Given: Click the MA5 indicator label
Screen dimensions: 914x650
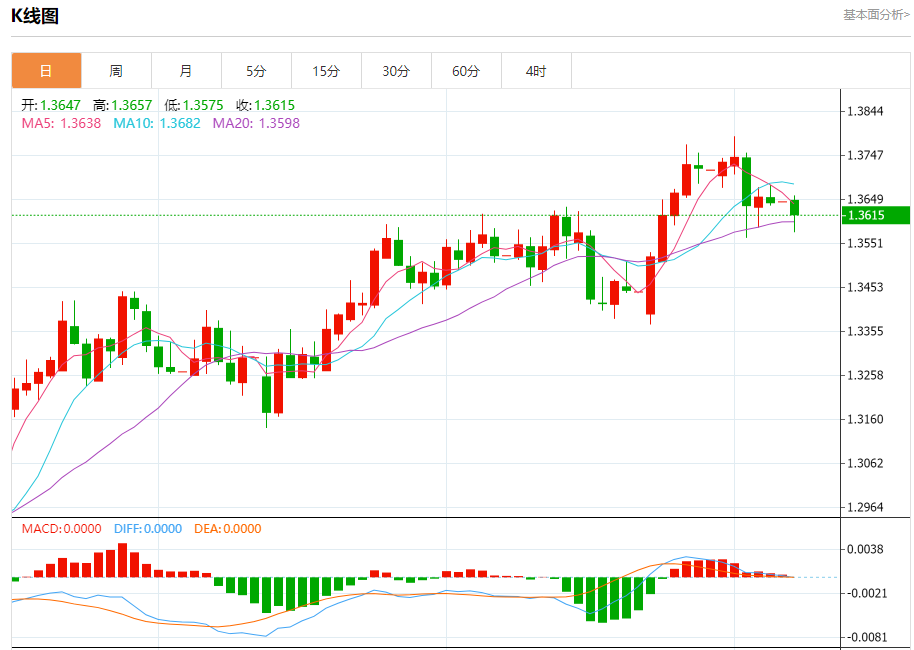Looking at the screenshot, I should click(61, 123).
